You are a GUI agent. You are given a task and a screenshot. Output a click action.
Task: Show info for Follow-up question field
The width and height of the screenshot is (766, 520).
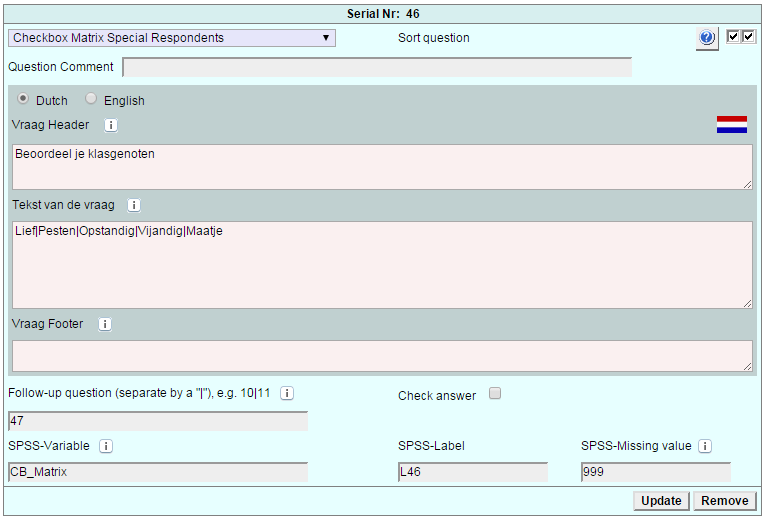[287, 393]
